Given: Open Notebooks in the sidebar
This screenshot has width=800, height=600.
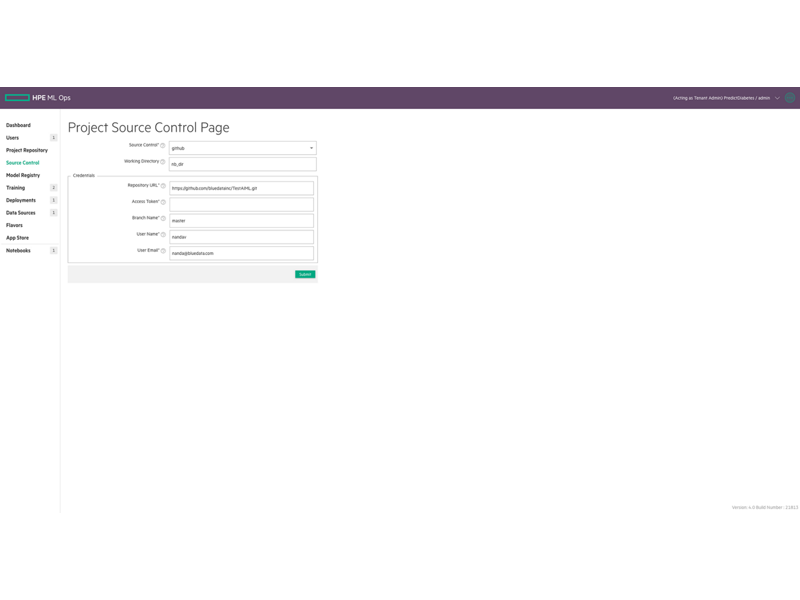Looking at the screenshot, I should [x=18, y=251].
